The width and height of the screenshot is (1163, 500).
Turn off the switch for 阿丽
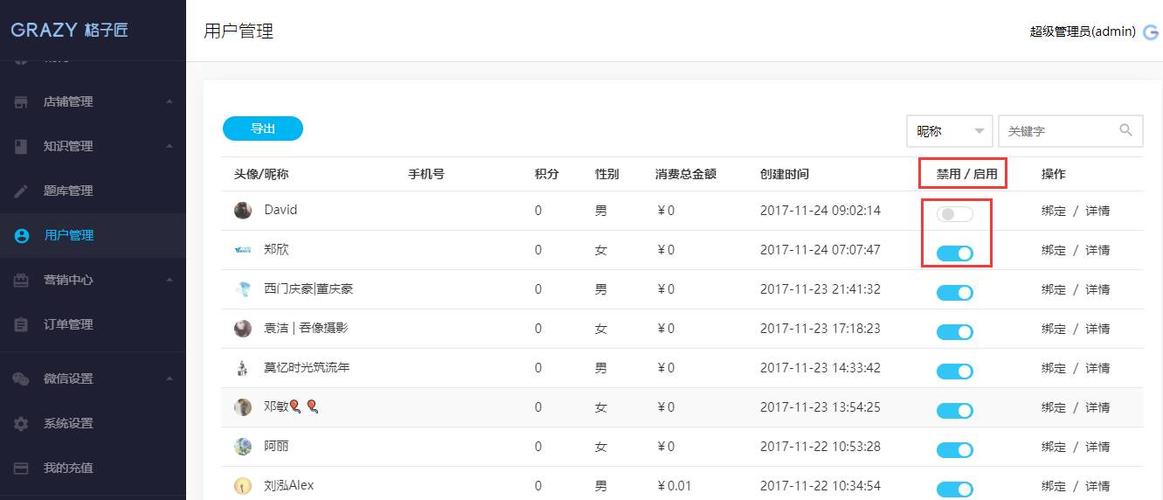click(x=954, y=450)
